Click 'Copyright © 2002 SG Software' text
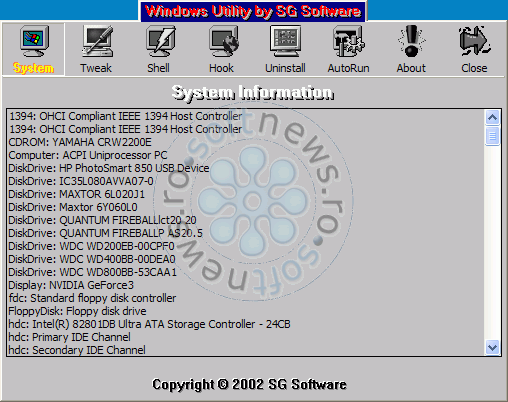Image resolution: width=508 pixels, height=402 pixels. (249, 384)
